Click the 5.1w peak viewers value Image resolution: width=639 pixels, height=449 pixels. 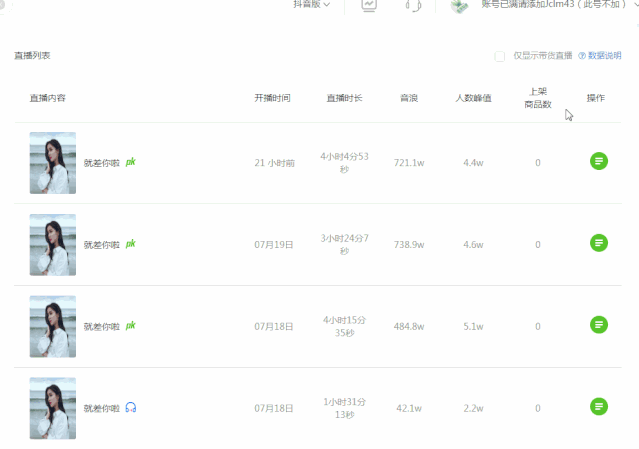tap(473, 327)
